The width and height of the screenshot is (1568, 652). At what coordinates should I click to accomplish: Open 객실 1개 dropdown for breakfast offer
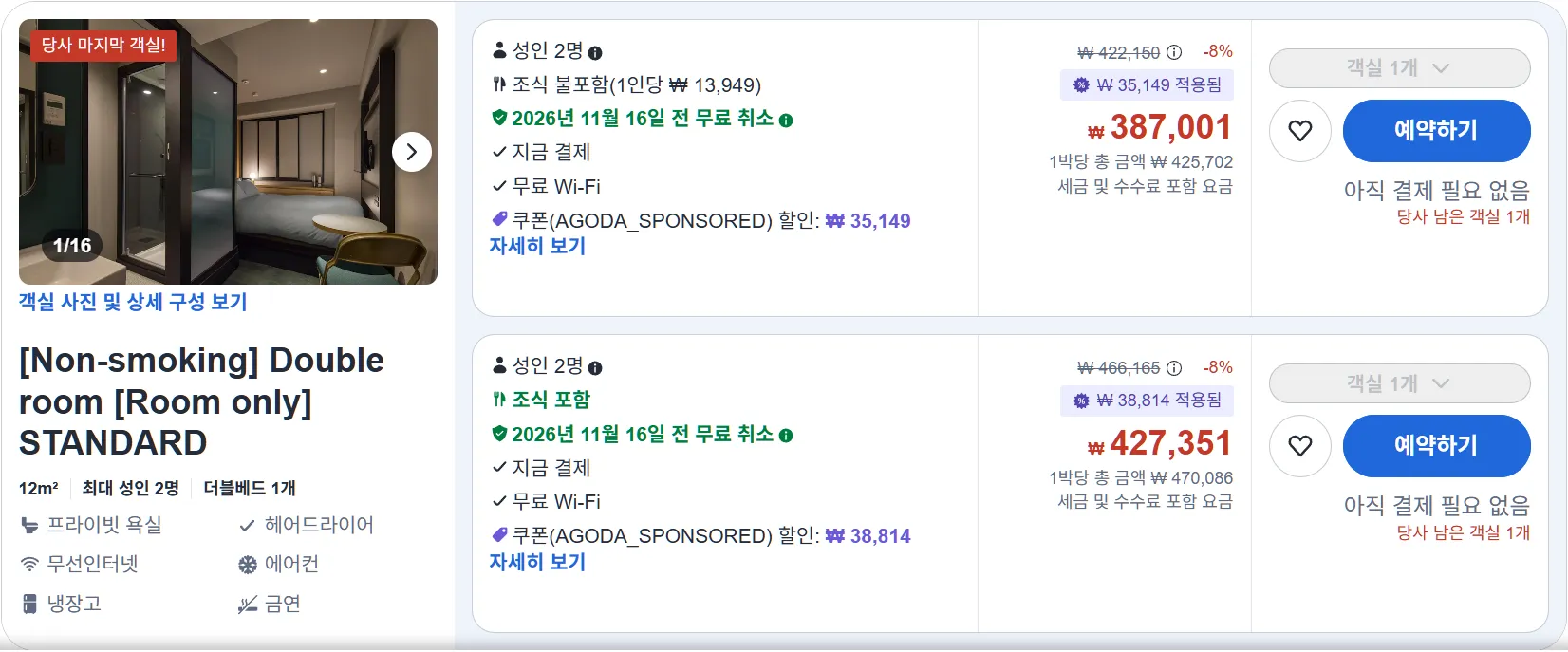pos(1399,383)
